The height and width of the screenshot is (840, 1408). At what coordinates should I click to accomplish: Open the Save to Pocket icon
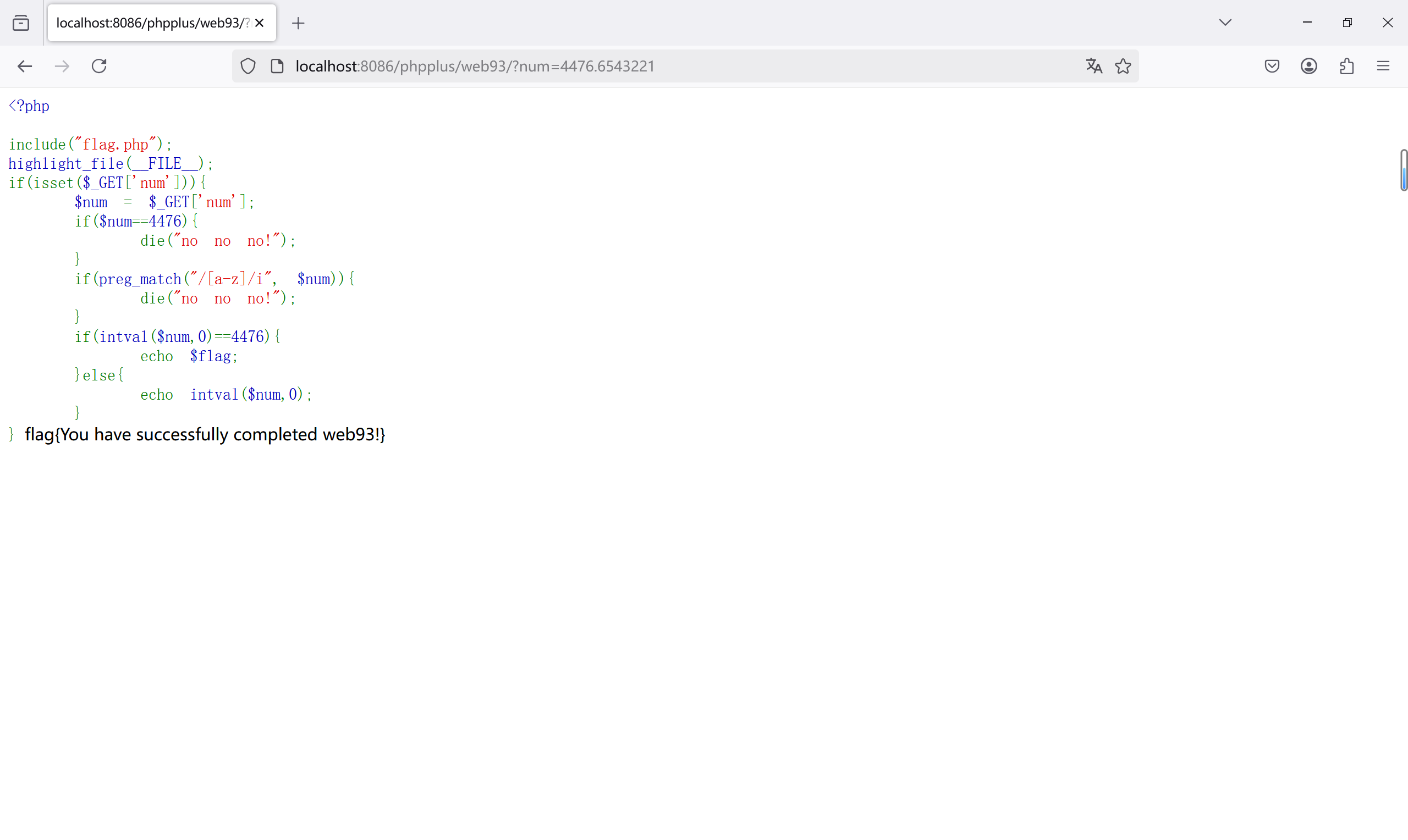click(1272, 66)
